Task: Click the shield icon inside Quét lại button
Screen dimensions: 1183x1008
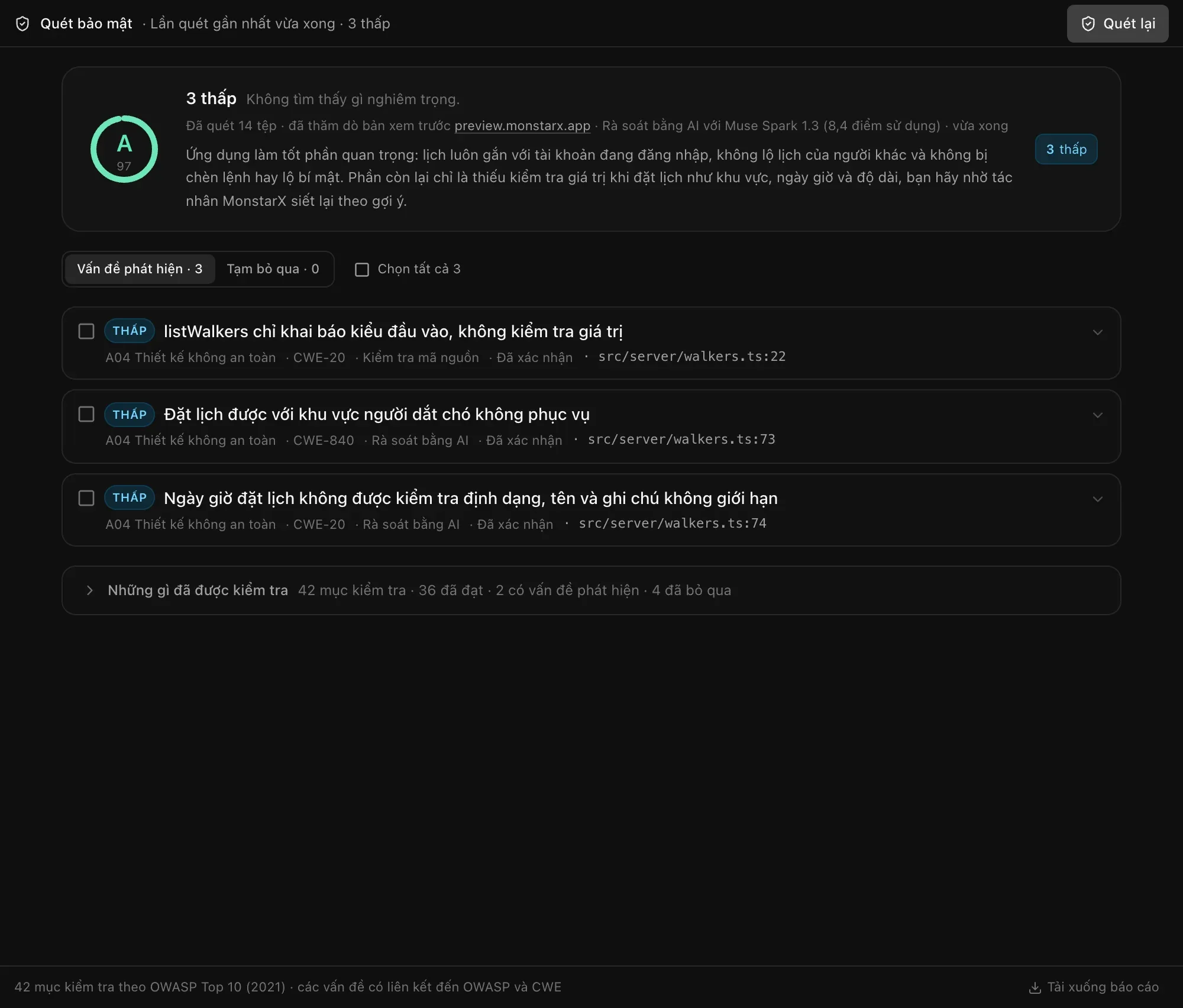Action: click(x=1088, y=24)
